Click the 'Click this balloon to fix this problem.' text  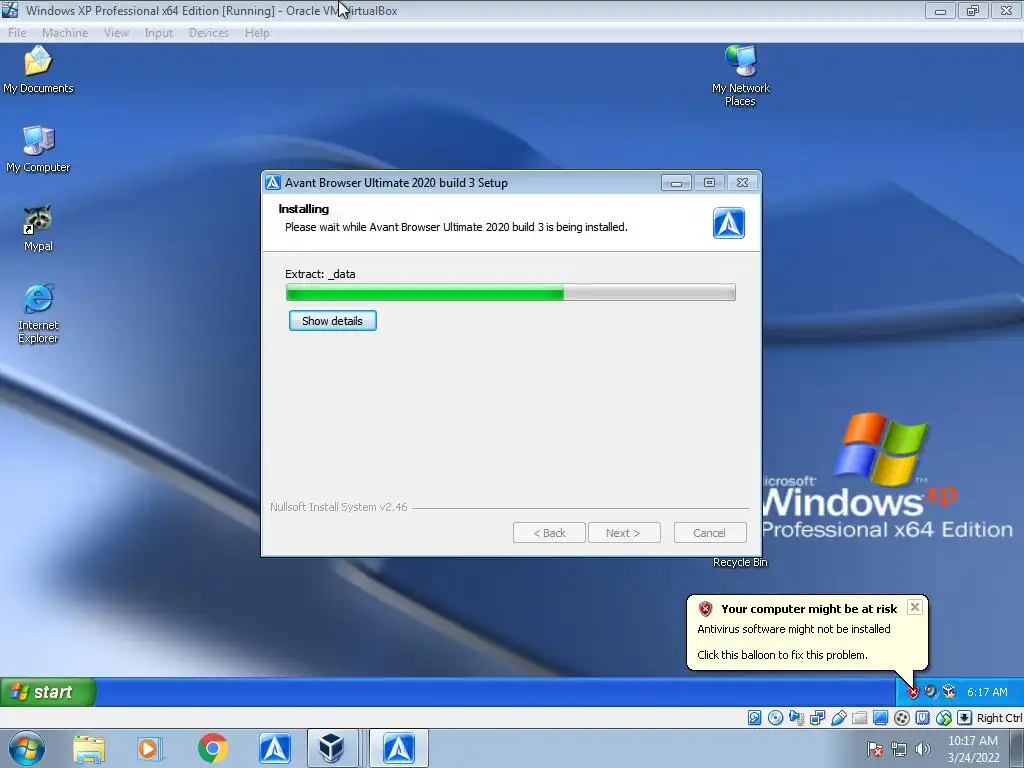[x=782, y=655]
